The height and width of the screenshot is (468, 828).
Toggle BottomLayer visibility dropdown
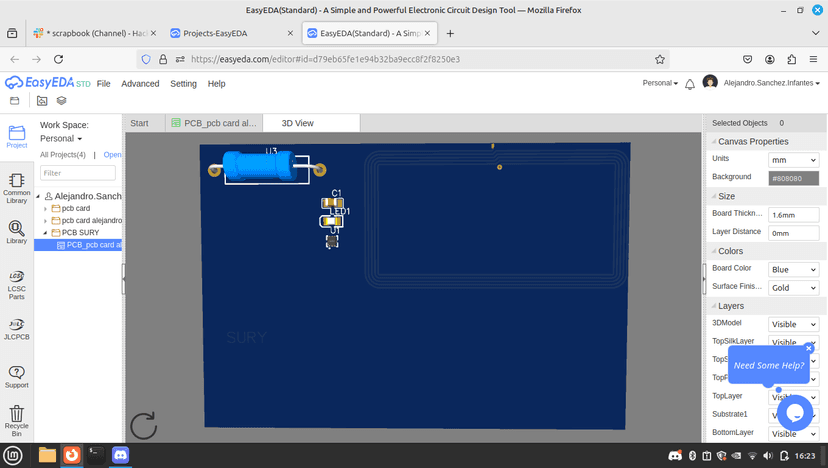pyautogui.click(x=793, y=434)
